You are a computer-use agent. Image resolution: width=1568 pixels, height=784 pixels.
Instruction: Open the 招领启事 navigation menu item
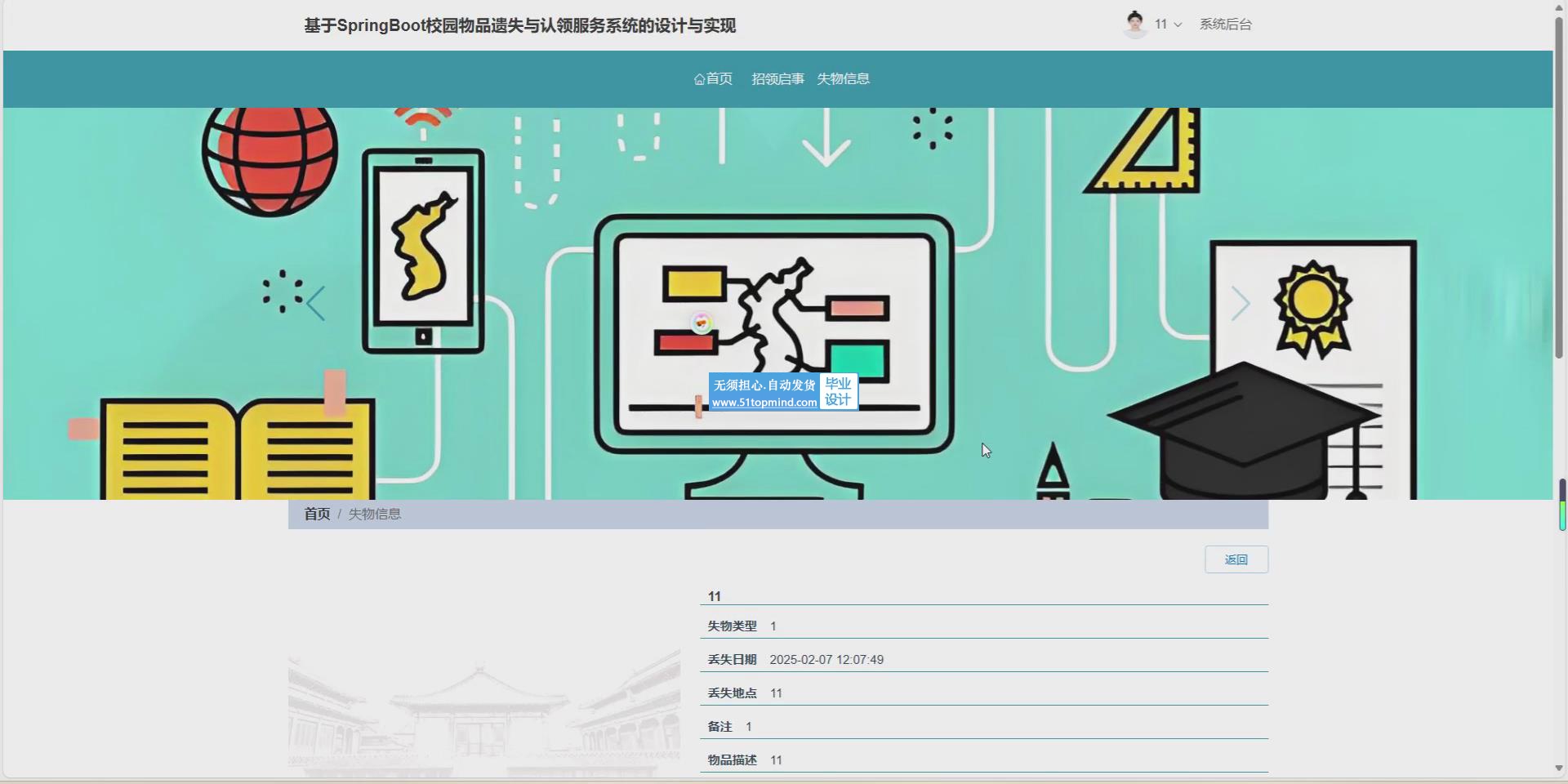[x=777, y=79]
